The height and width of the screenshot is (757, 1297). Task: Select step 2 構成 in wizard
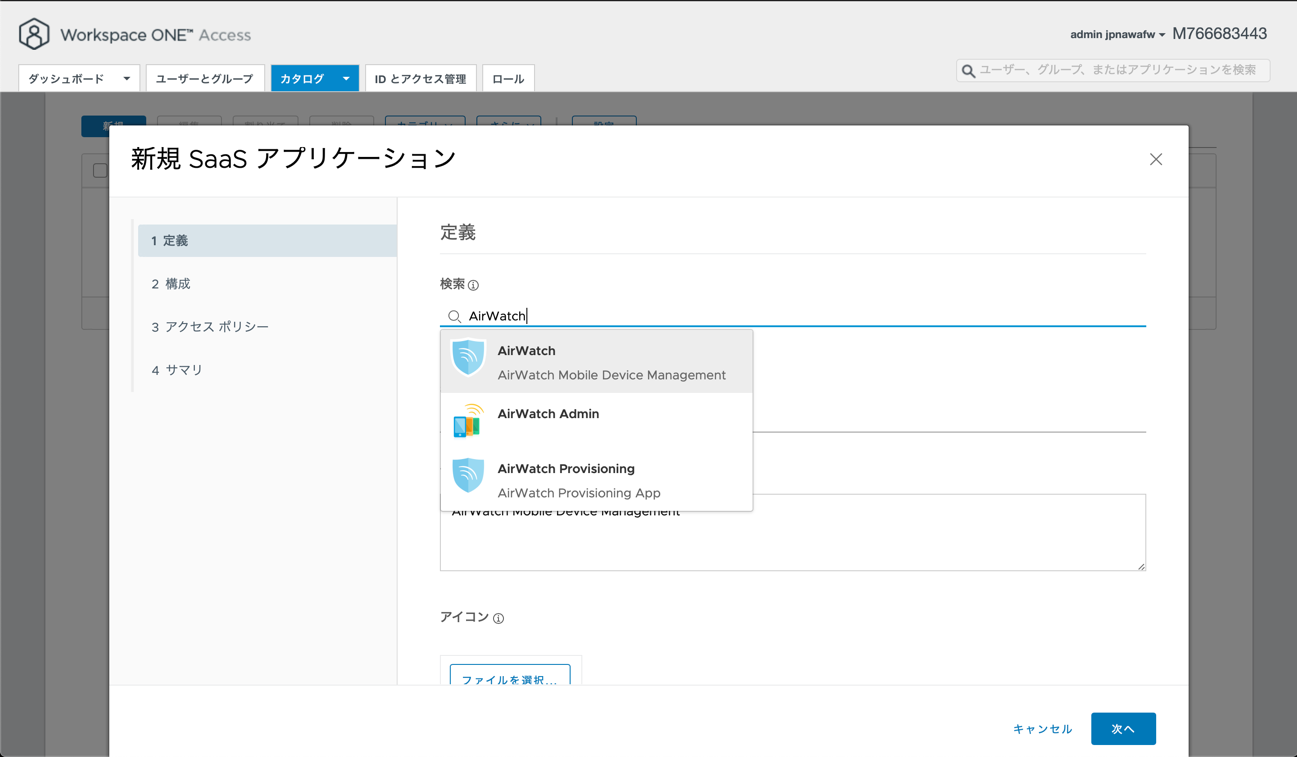click(267, 284)
